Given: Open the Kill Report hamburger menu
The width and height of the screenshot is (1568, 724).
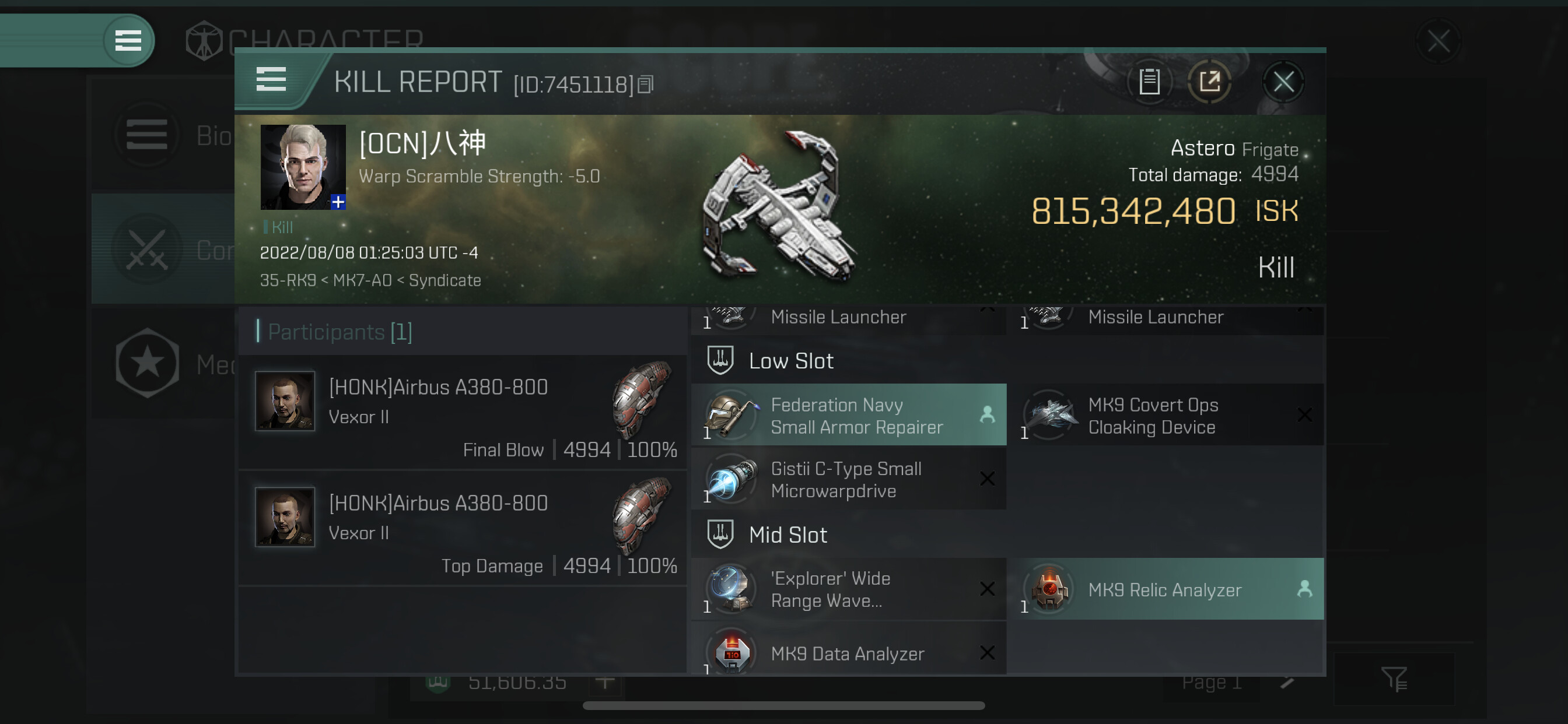Looking at the screenshot, I should point(271,79).
